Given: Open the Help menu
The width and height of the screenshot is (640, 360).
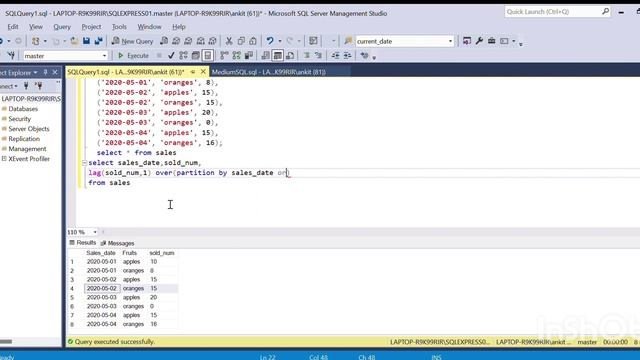Looking at the screenshot, I should coord(179,27).
